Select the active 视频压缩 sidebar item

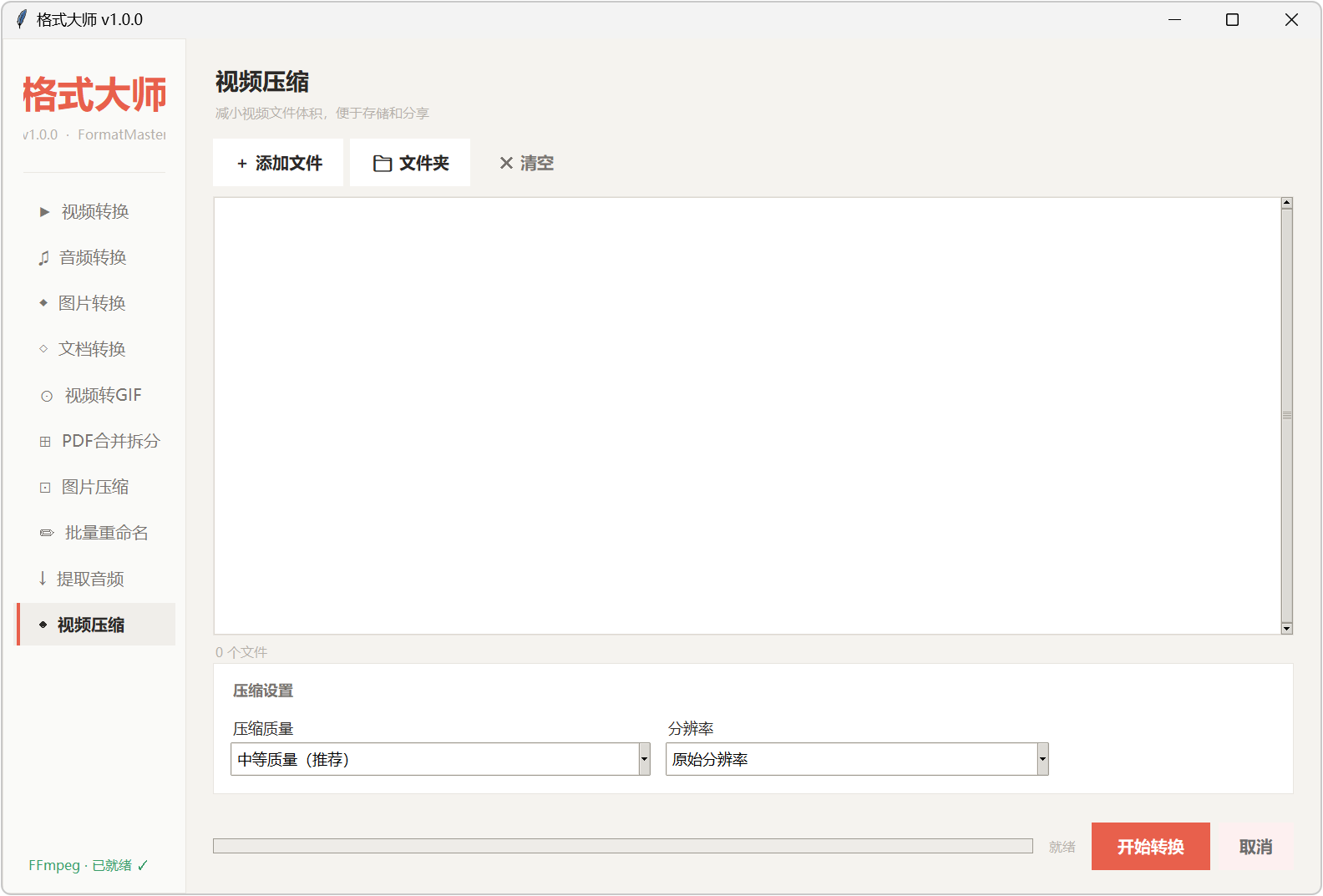tap(96, 625)
